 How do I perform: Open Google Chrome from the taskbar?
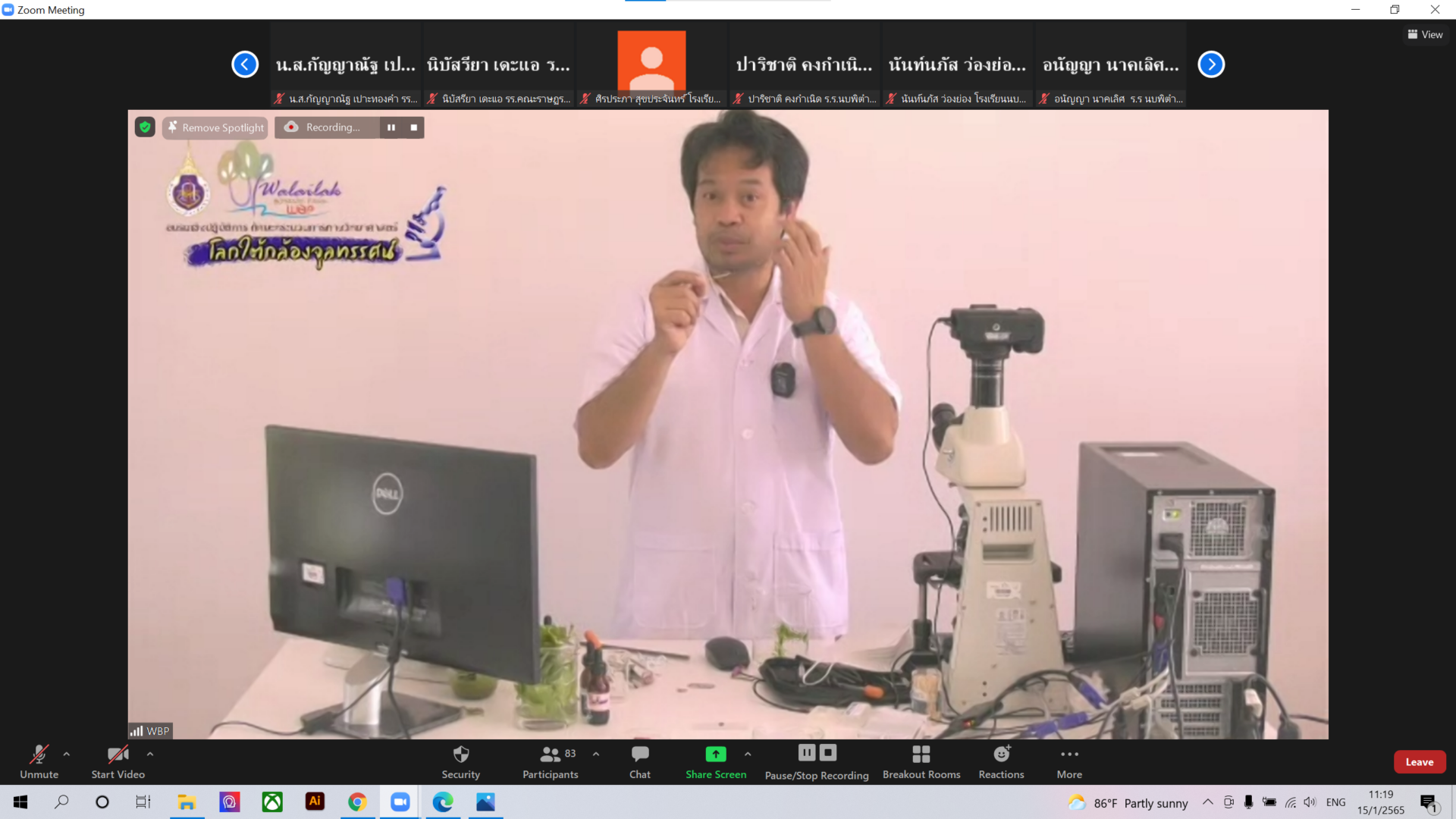(357, 802)
